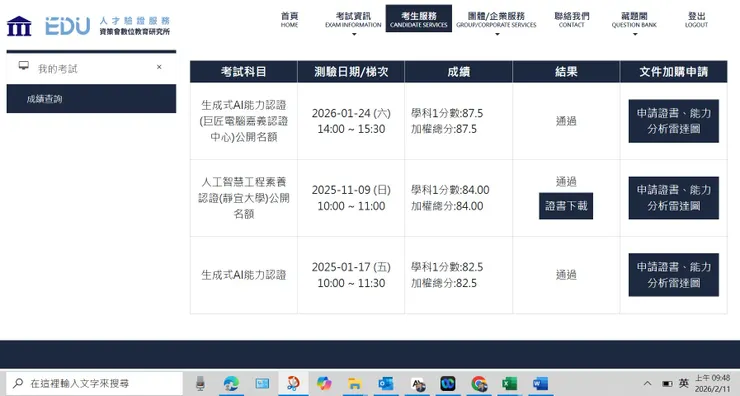Open the Snipping Tool icon in the taskbar
The height and width of the screenshot is (396, 740).
[x=293, y=383]
